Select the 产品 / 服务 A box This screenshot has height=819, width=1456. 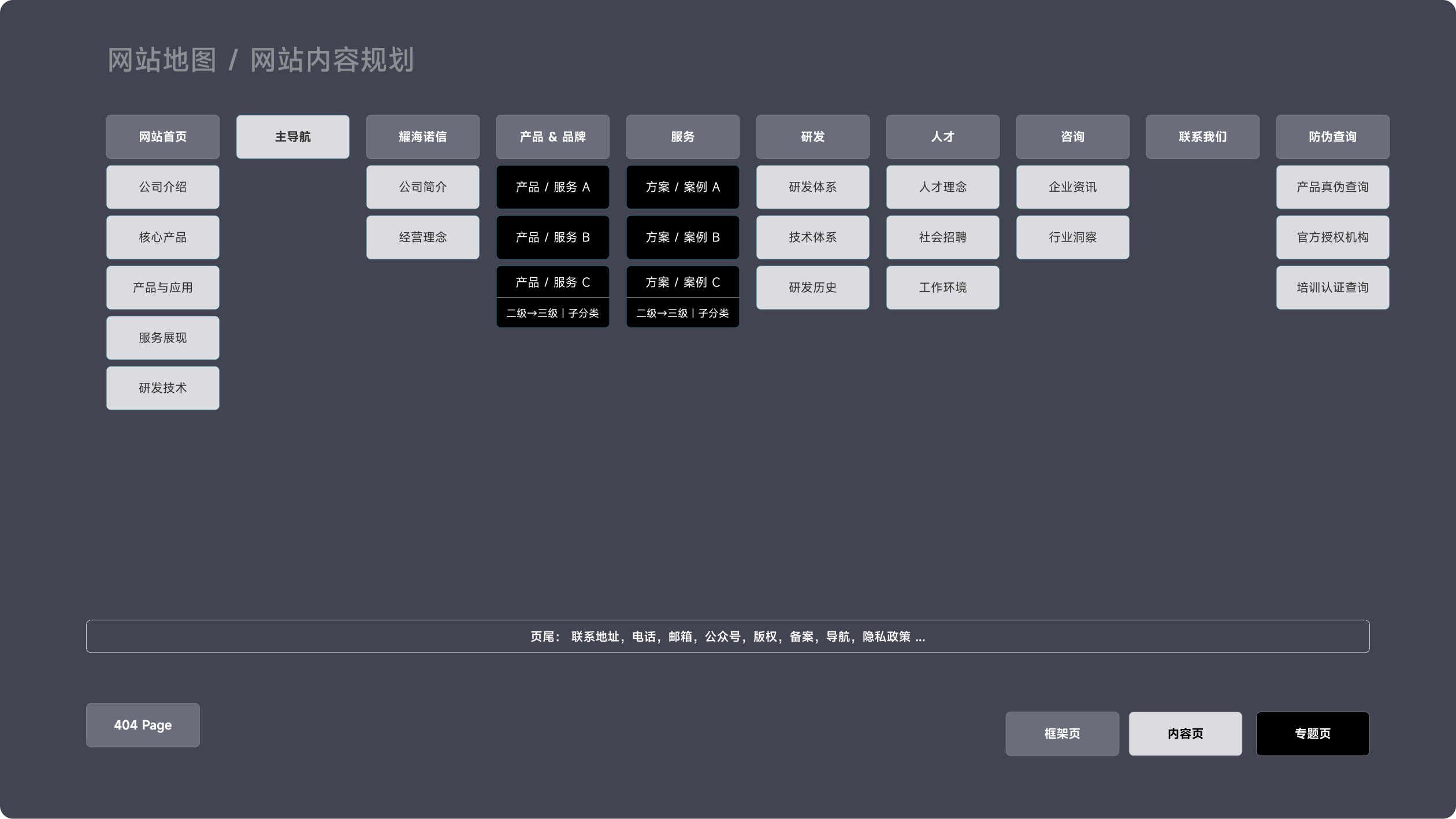pos(552,187)
